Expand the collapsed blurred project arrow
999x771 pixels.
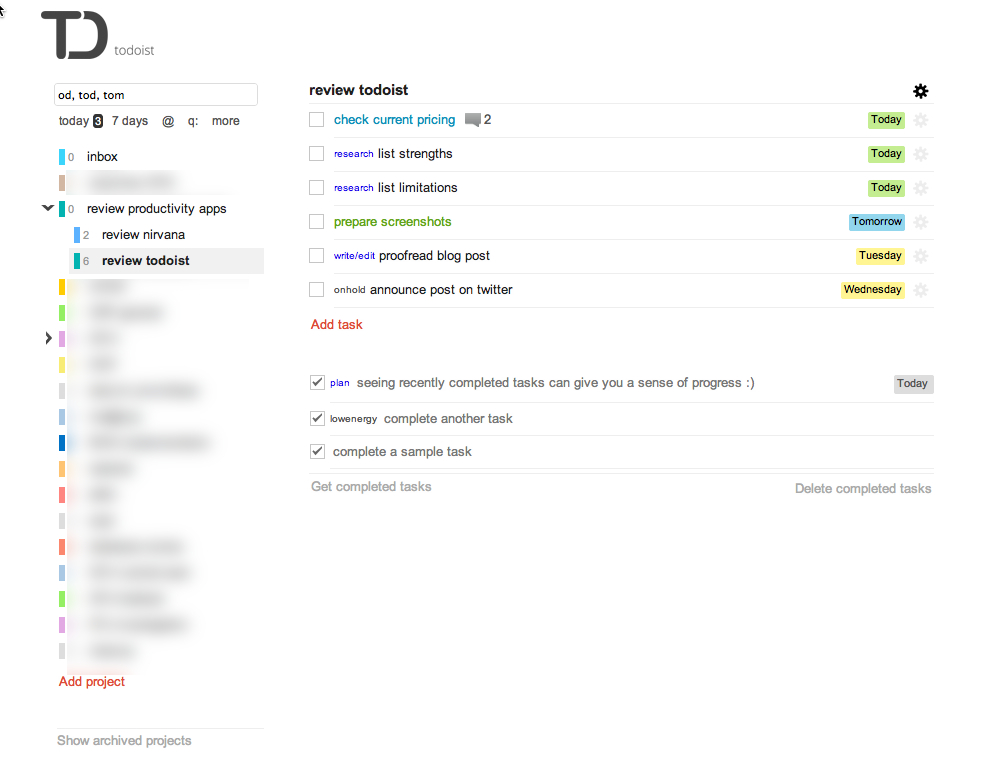click(x=48, y=339)
